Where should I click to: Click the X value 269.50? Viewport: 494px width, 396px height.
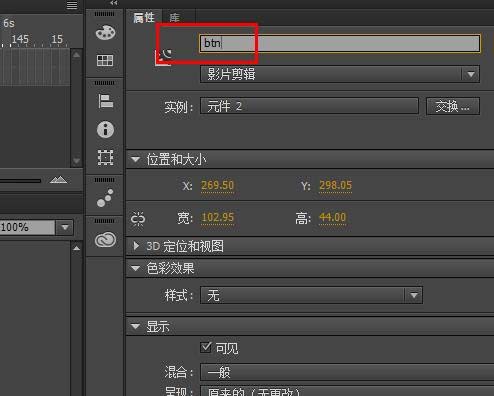(218, 185)
